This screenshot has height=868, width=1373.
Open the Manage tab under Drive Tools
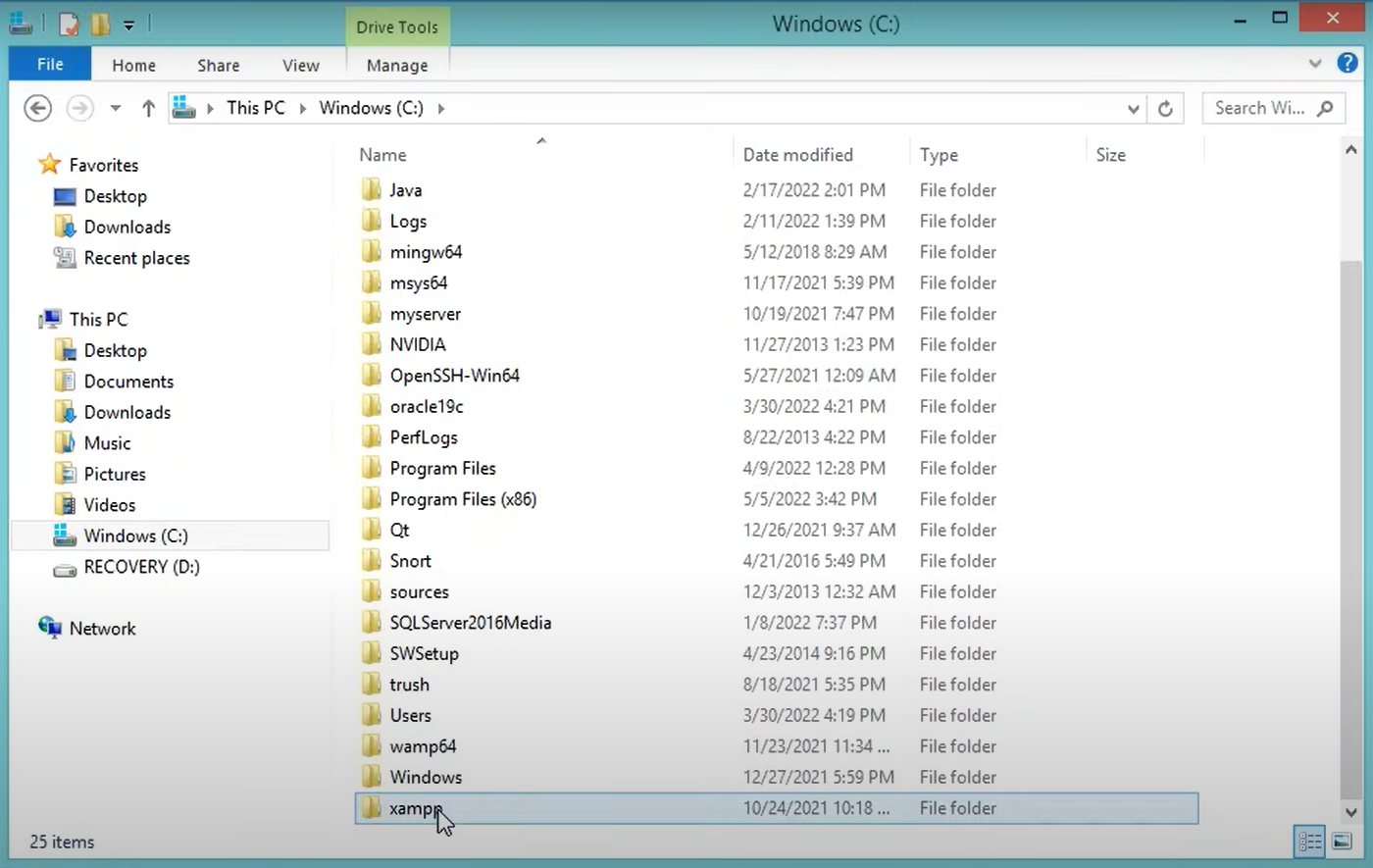tap(396, 65)
